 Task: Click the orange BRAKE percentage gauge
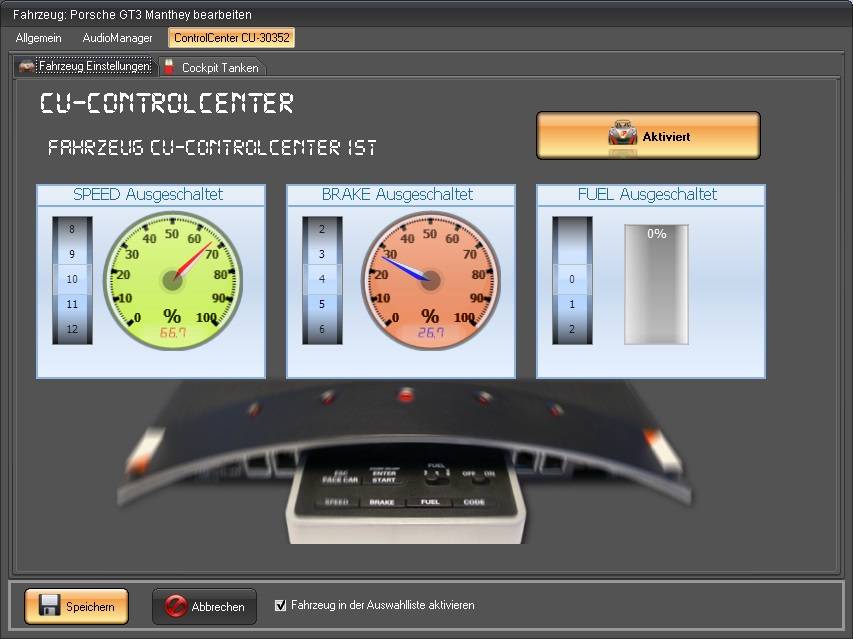[x=430, y=281]
